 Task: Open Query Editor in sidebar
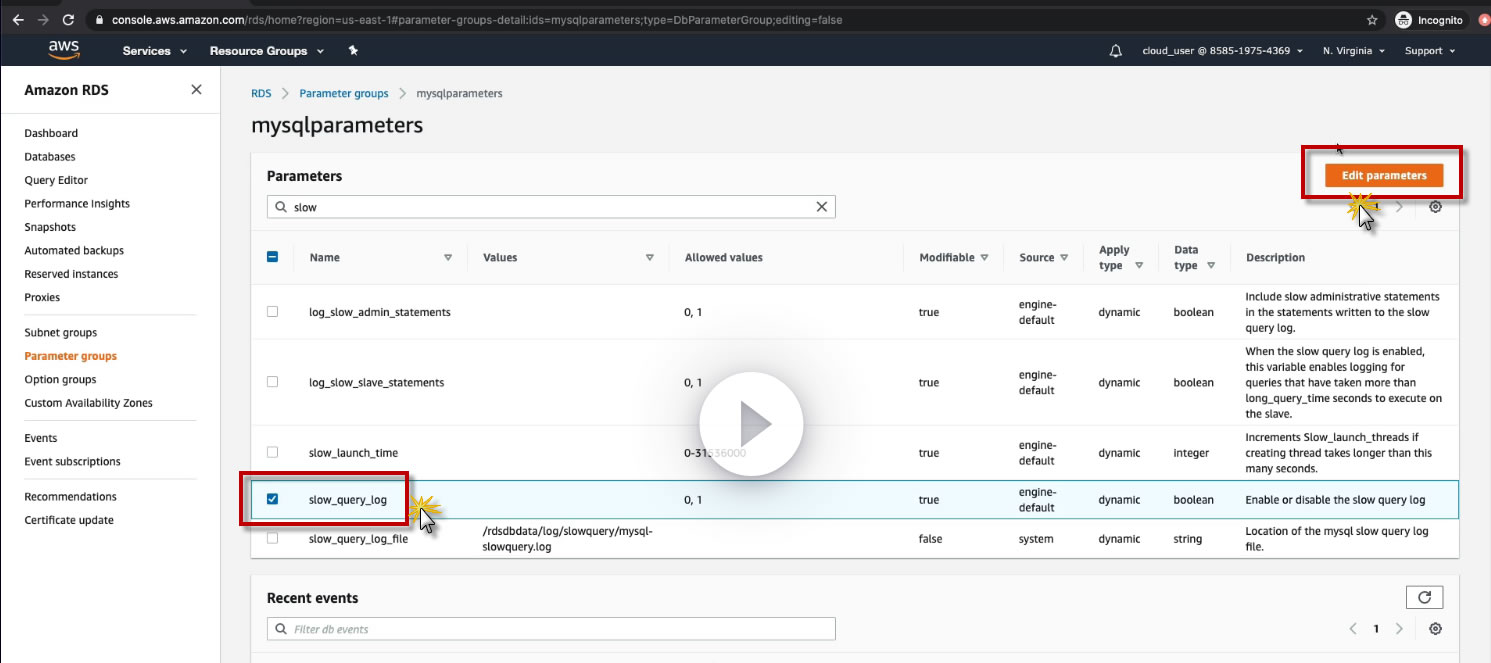pos(56,180)
